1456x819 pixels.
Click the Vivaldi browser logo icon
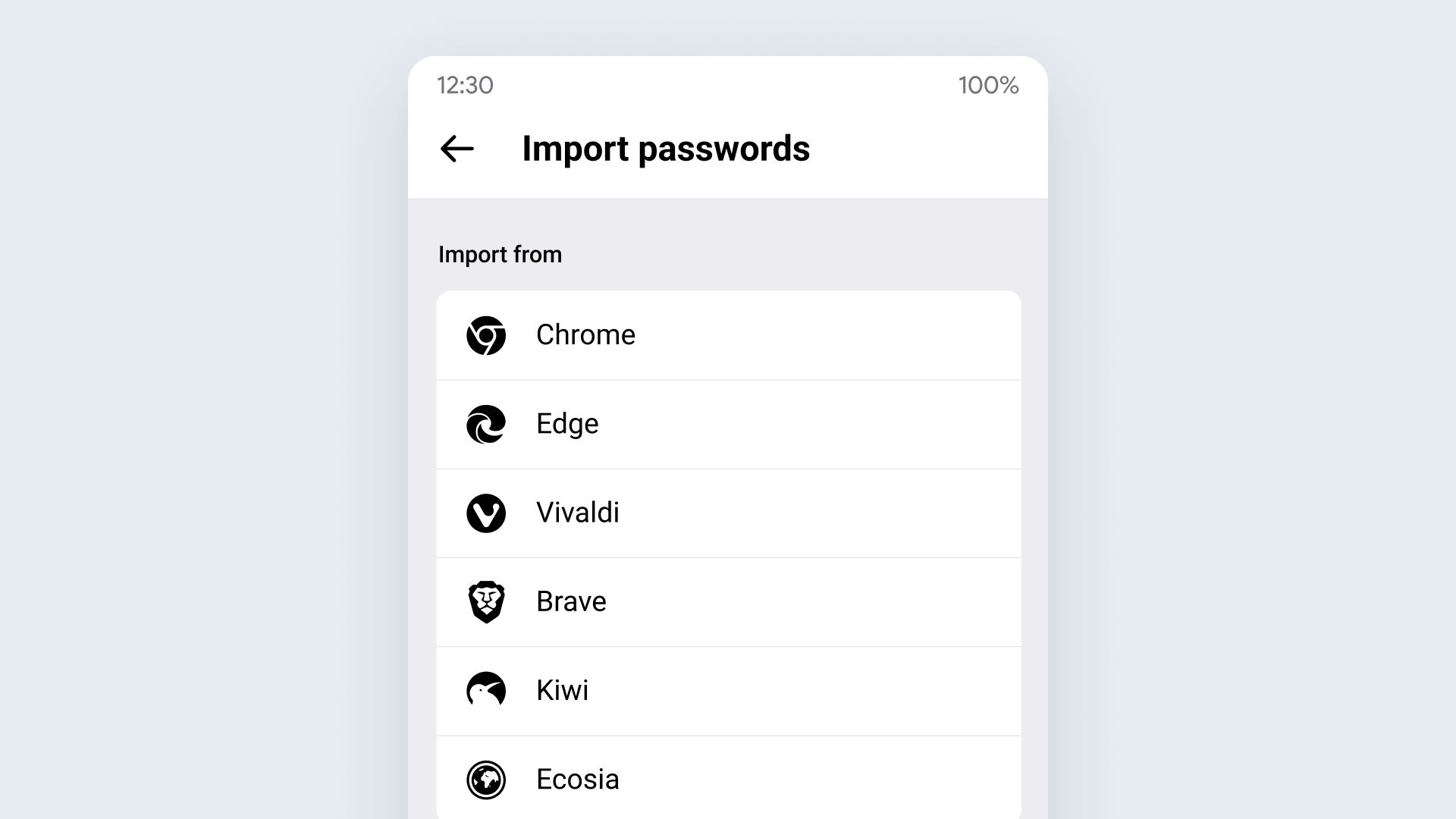[x=486, y=513]
